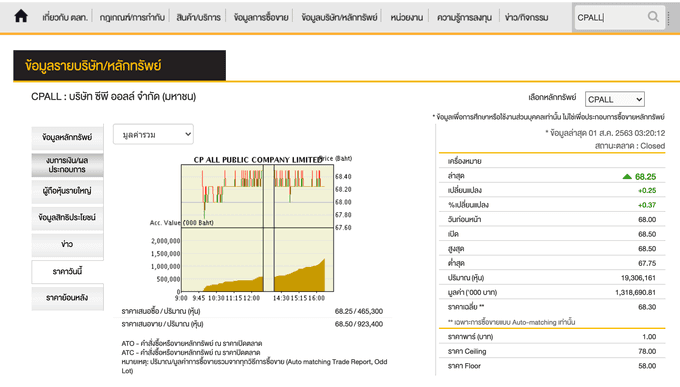Screen dimensions: 680x387
Task: Click the previous close value 68.00
Action: (x=647, y=220)
